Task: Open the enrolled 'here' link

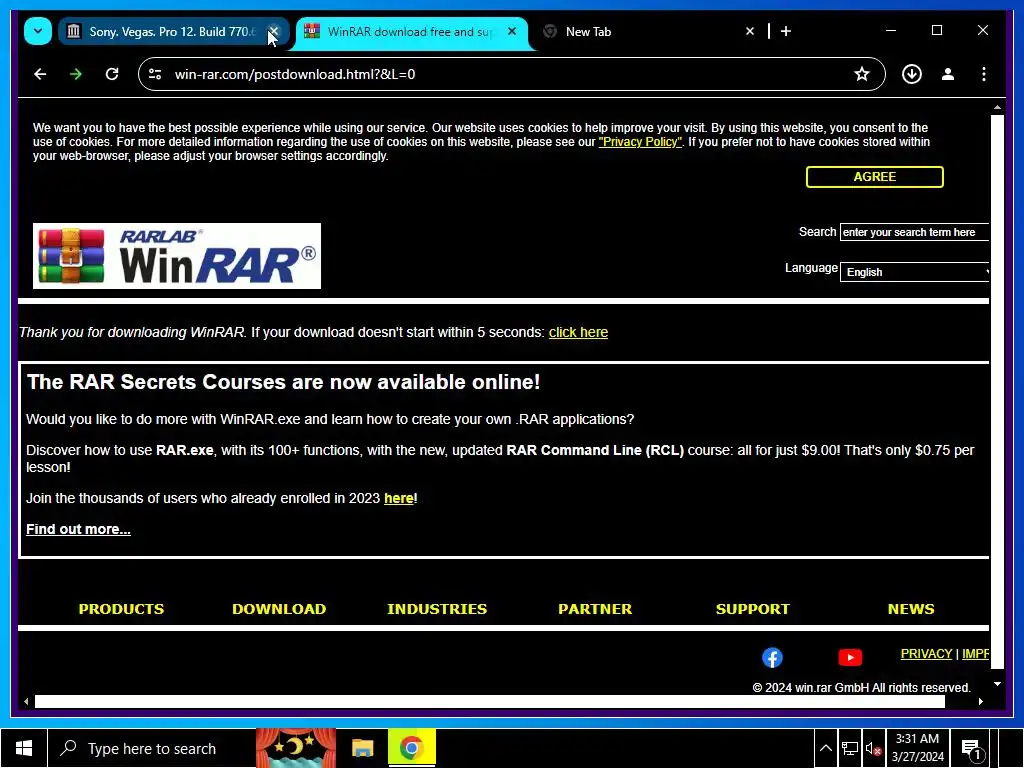Action: tap(398, 498)
